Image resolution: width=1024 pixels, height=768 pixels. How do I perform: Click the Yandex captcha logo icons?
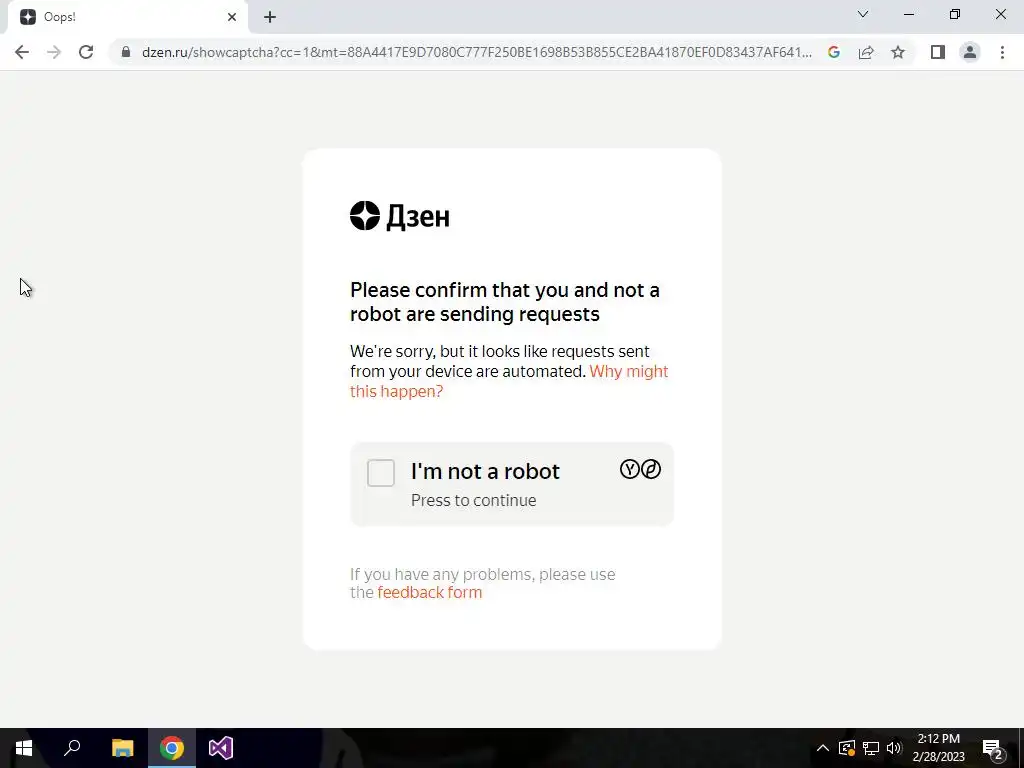coord(640,469)
